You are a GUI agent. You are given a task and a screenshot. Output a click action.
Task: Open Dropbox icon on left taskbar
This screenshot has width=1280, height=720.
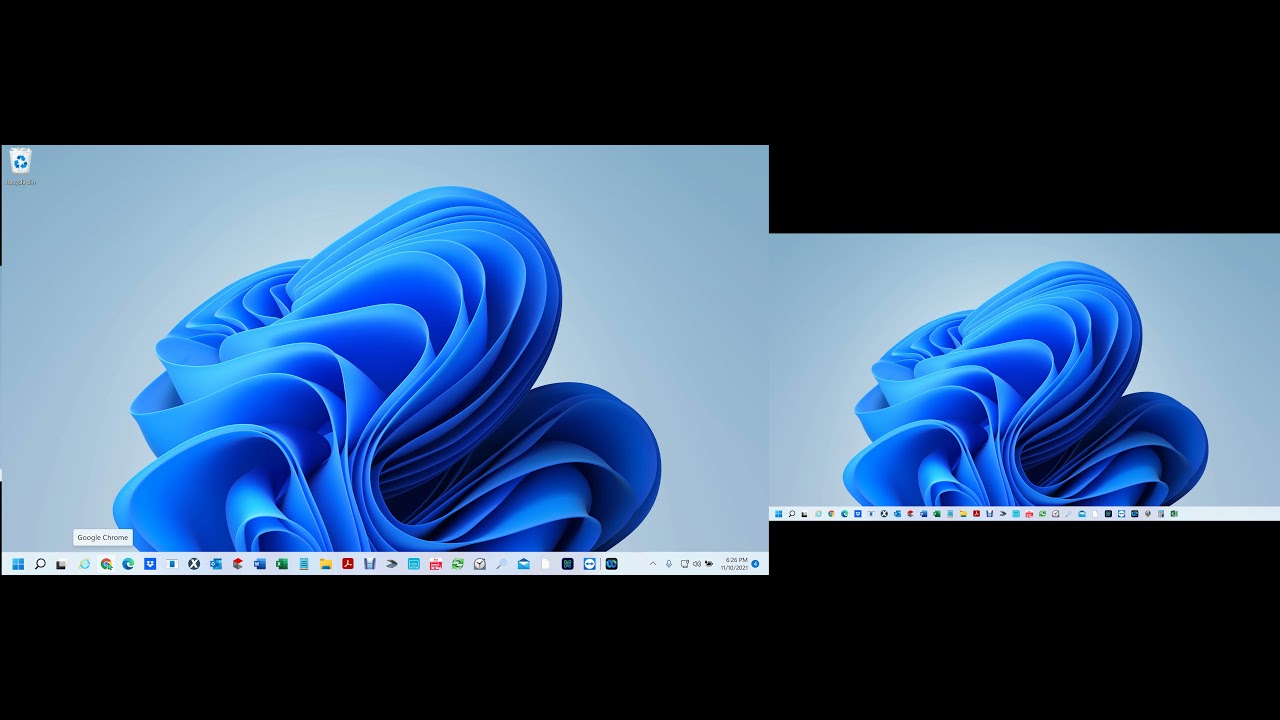pyautogui.click(x=150, y=564)
